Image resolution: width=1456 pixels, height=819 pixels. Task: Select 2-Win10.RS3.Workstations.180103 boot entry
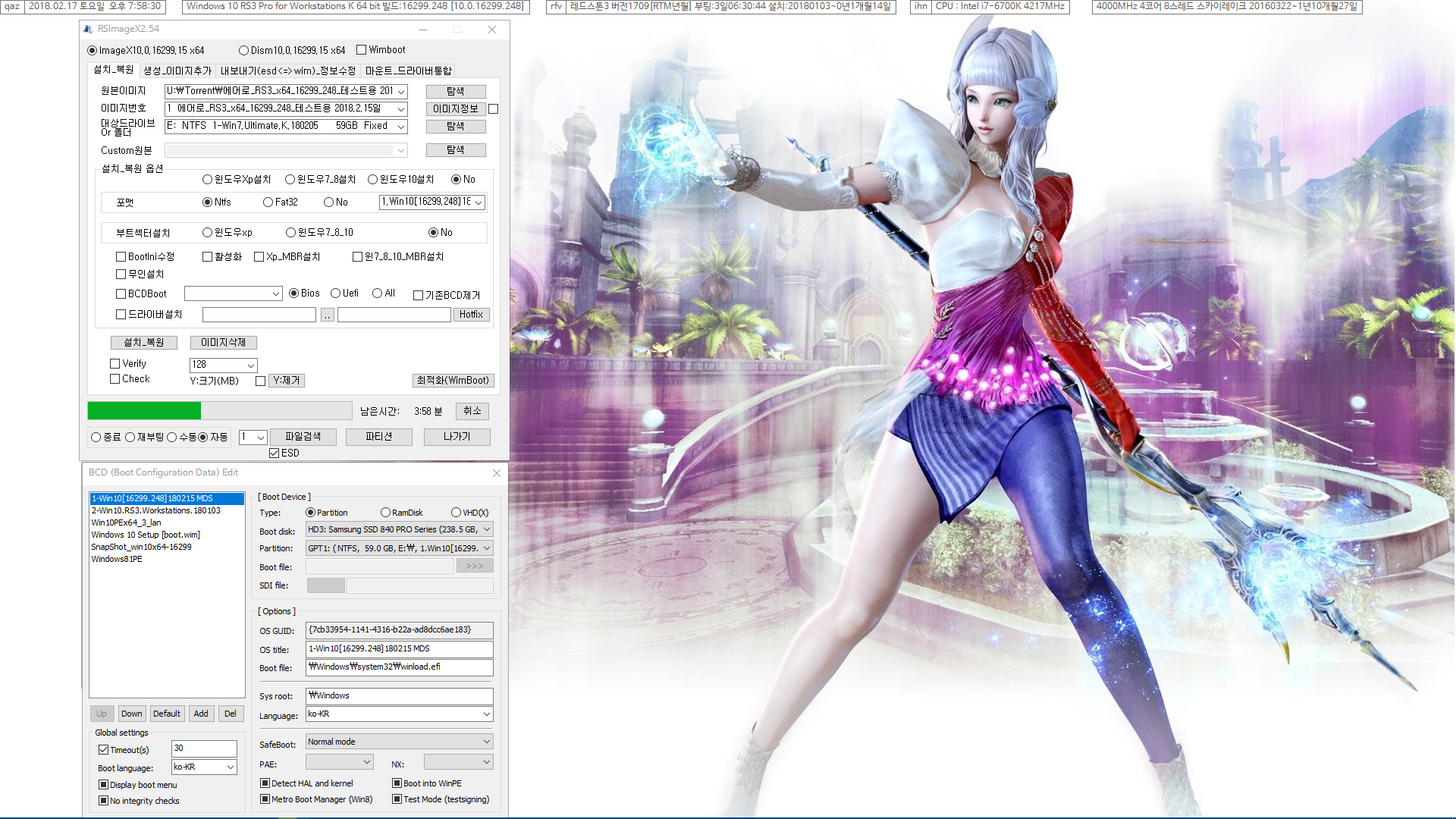click(156, 511)
